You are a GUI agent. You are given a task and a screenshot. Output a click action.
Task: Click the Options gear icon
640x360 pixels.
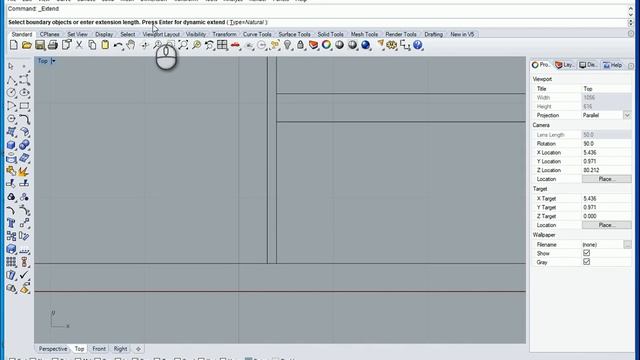391,45
